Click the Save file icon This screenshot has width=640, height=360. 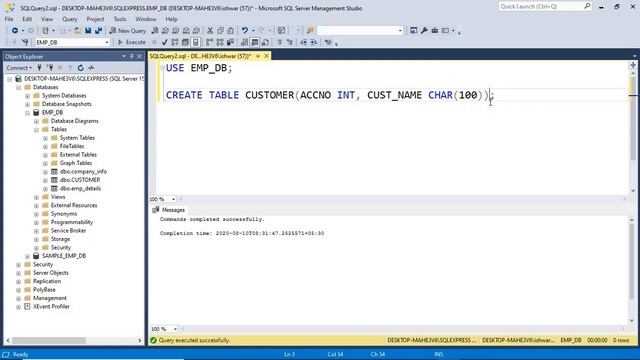pos(88,31)
